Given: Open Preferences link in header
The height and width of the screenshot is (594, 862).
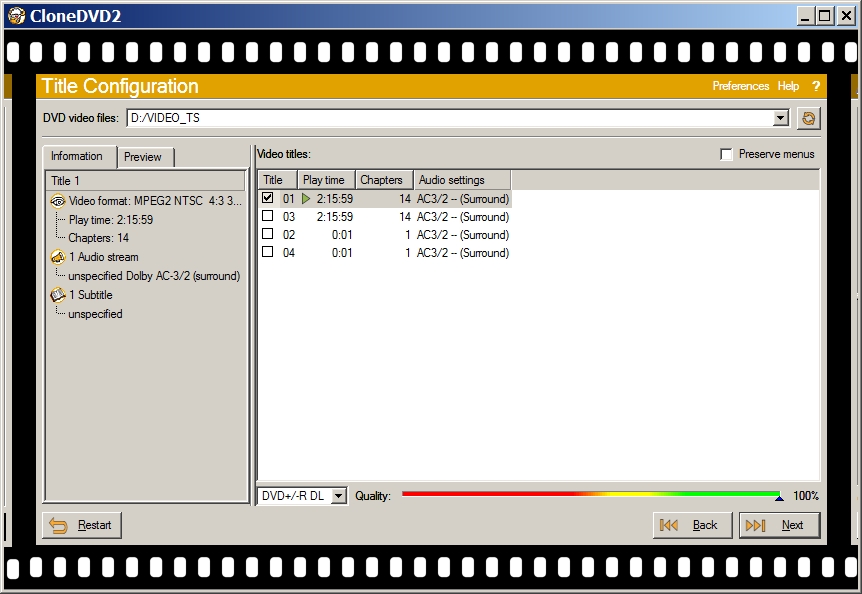Looking at the screenshot, I should (741, 86).
